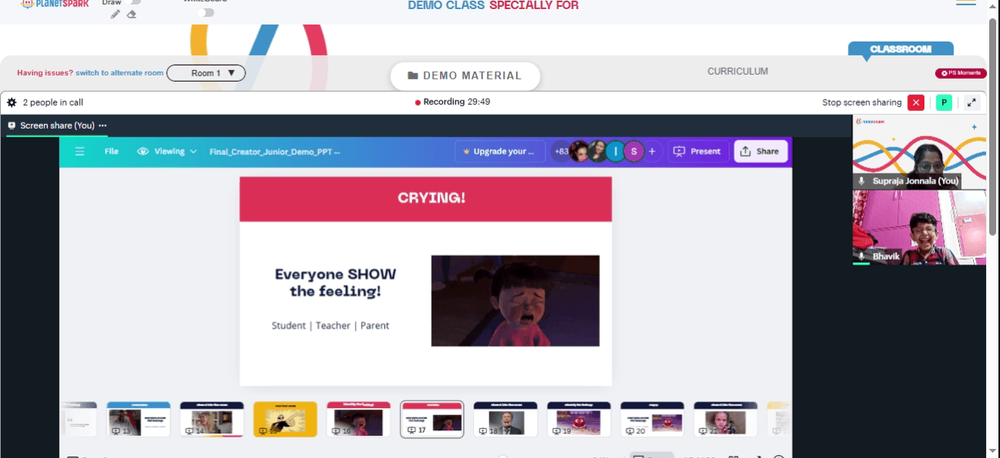The image size is (1000, 458).
Task: Toggle the Draw switch
Action: point(134,2)
